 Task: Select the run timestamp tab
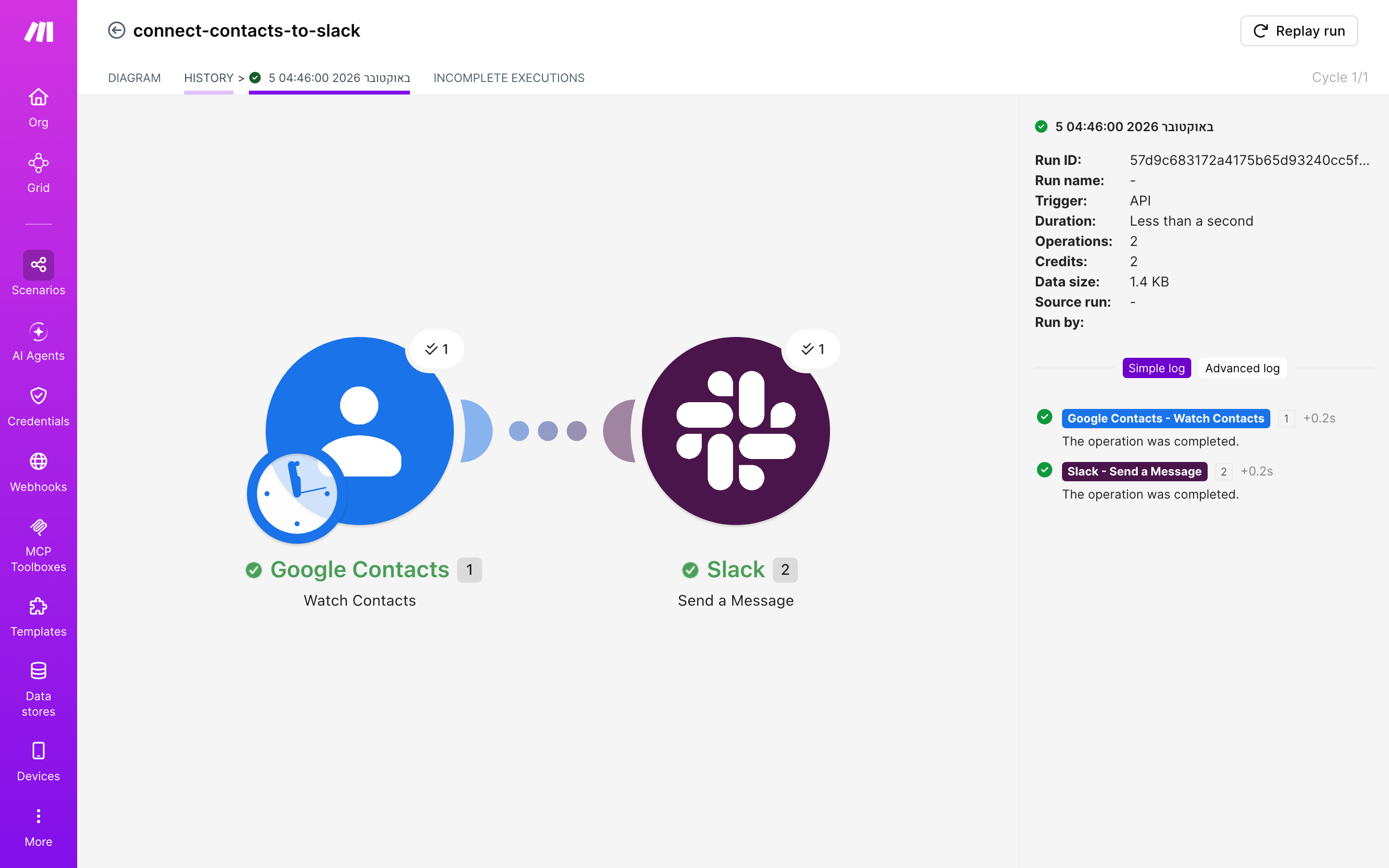(x=330, y=78)
